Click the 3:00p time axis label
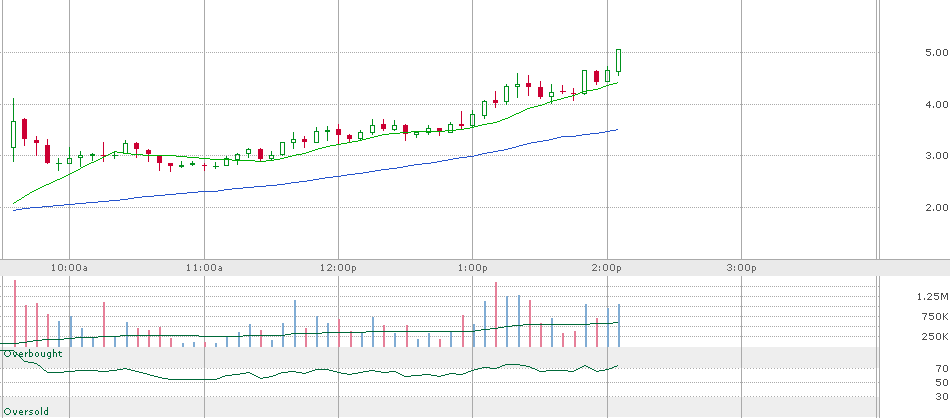The height and width of the screenshot is (418, 950). pos(742,268)
